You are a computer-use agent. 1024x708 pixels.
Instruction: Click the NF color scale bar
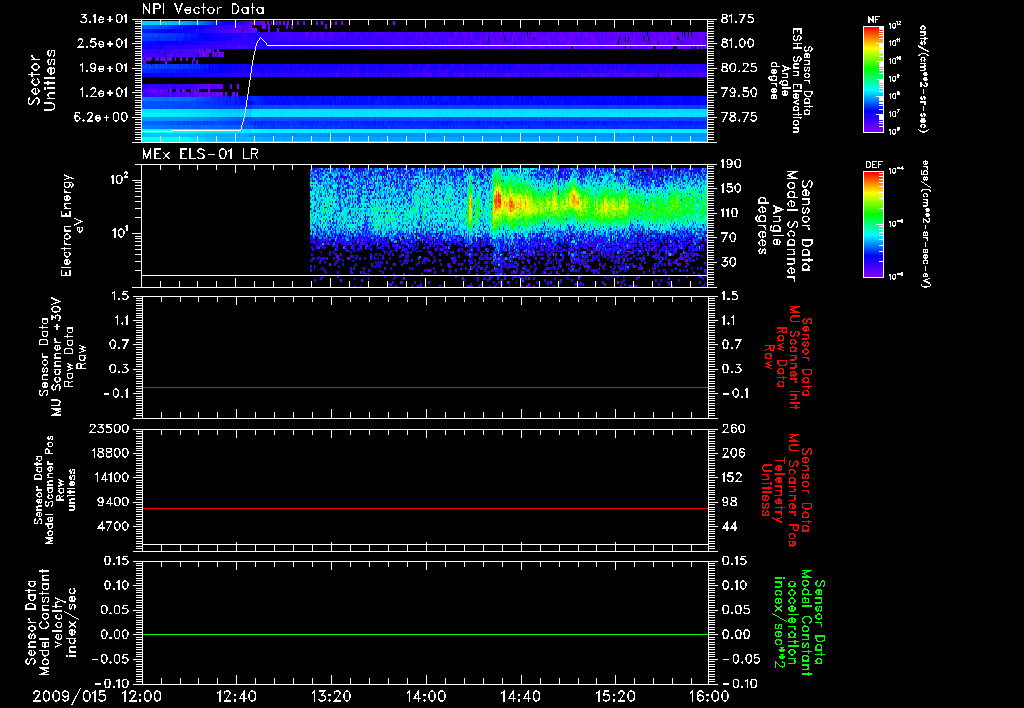pos(873,78)
